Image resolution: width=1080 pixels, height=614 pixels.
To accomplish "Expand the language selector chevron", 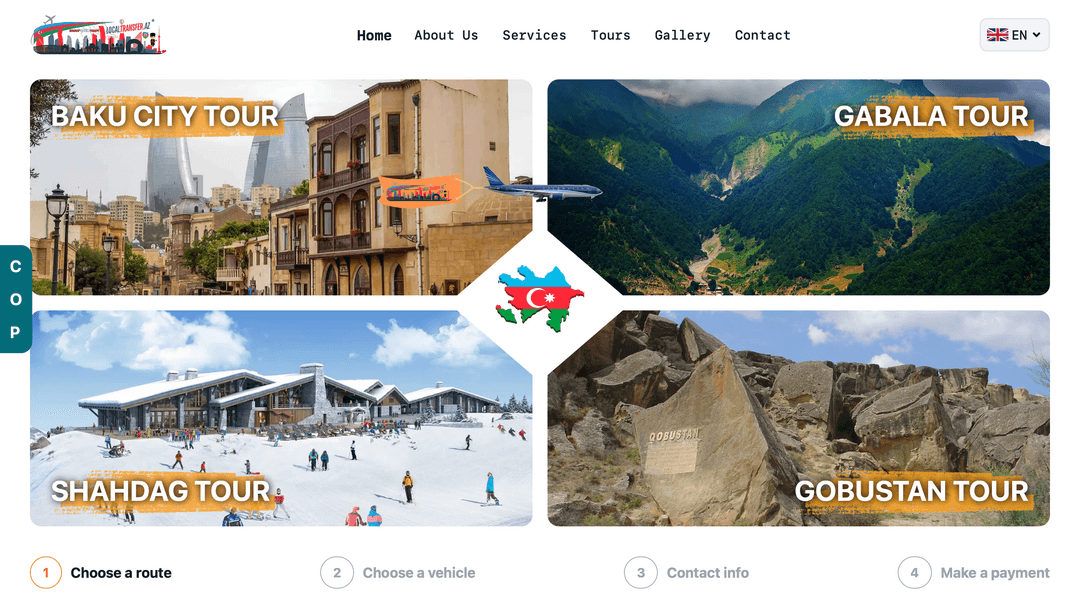I will pos(1037,35).
